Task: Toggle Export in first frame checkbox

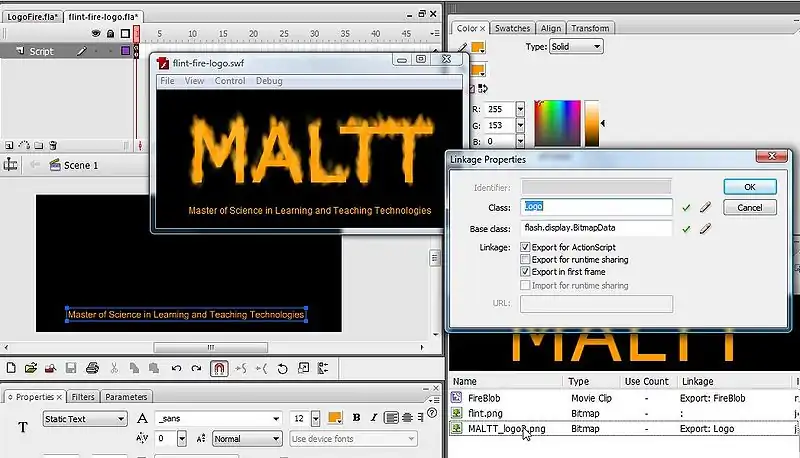Action: coord(525,272)
